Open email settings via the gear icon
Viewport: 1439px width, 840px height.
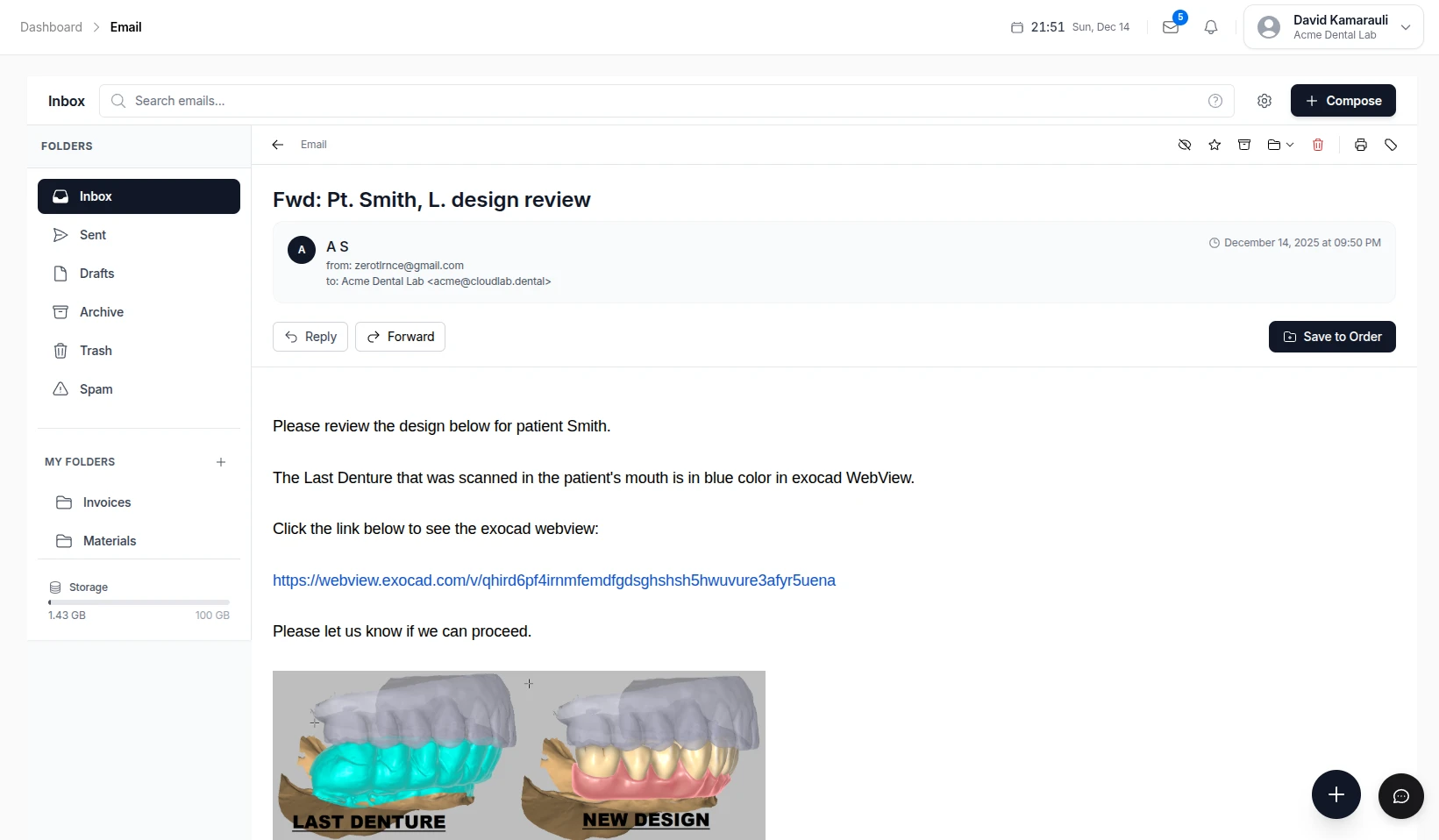pos(1264,101)
